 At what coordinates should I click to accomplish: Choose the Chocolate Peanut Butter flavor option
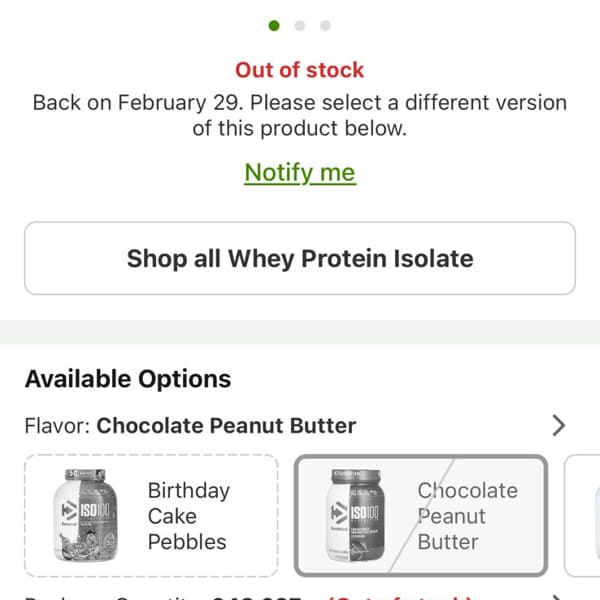[421, 515]
